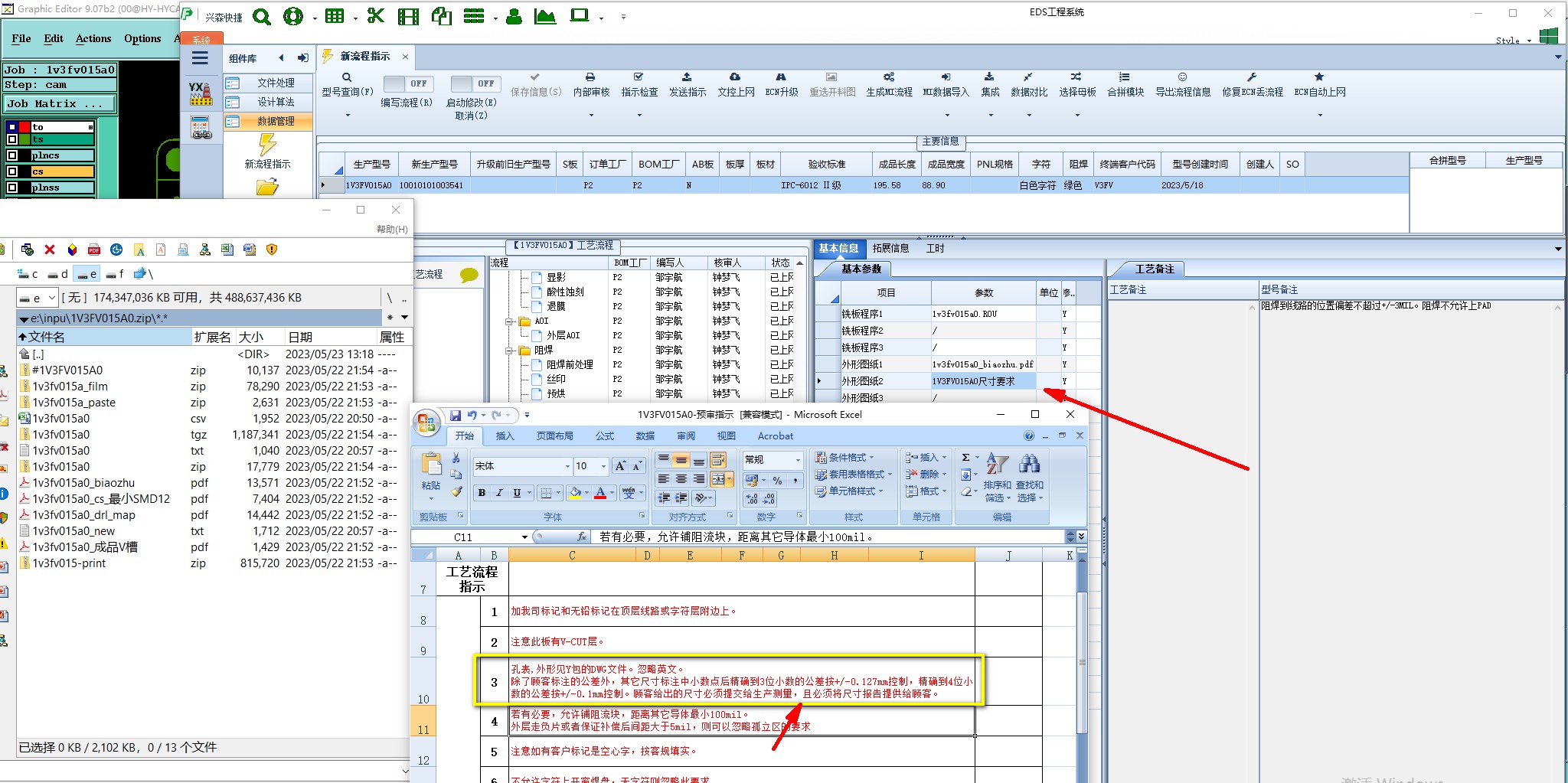Click the 发送指示 upload icon

[x=687, y=77]
